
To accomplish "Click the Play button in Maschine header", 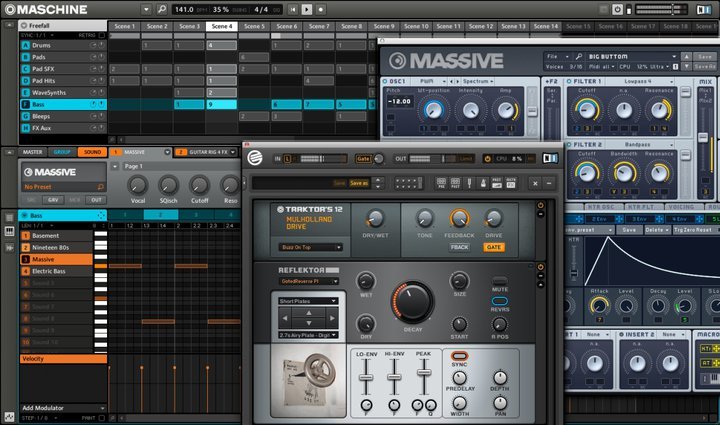I will [x=307, y=9].
